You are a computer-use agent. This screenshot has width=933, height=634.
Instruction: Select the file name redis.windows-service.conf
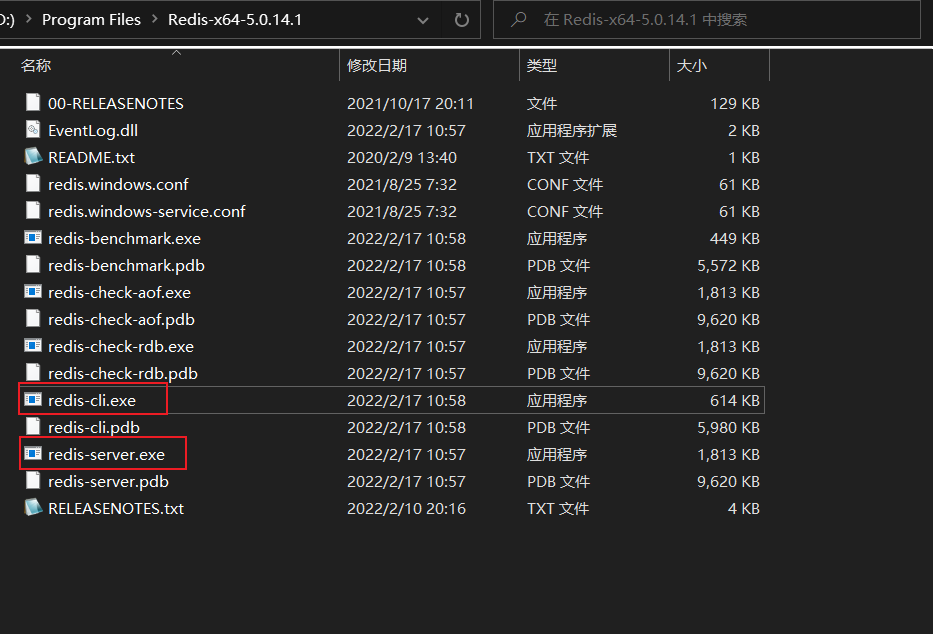146,211
